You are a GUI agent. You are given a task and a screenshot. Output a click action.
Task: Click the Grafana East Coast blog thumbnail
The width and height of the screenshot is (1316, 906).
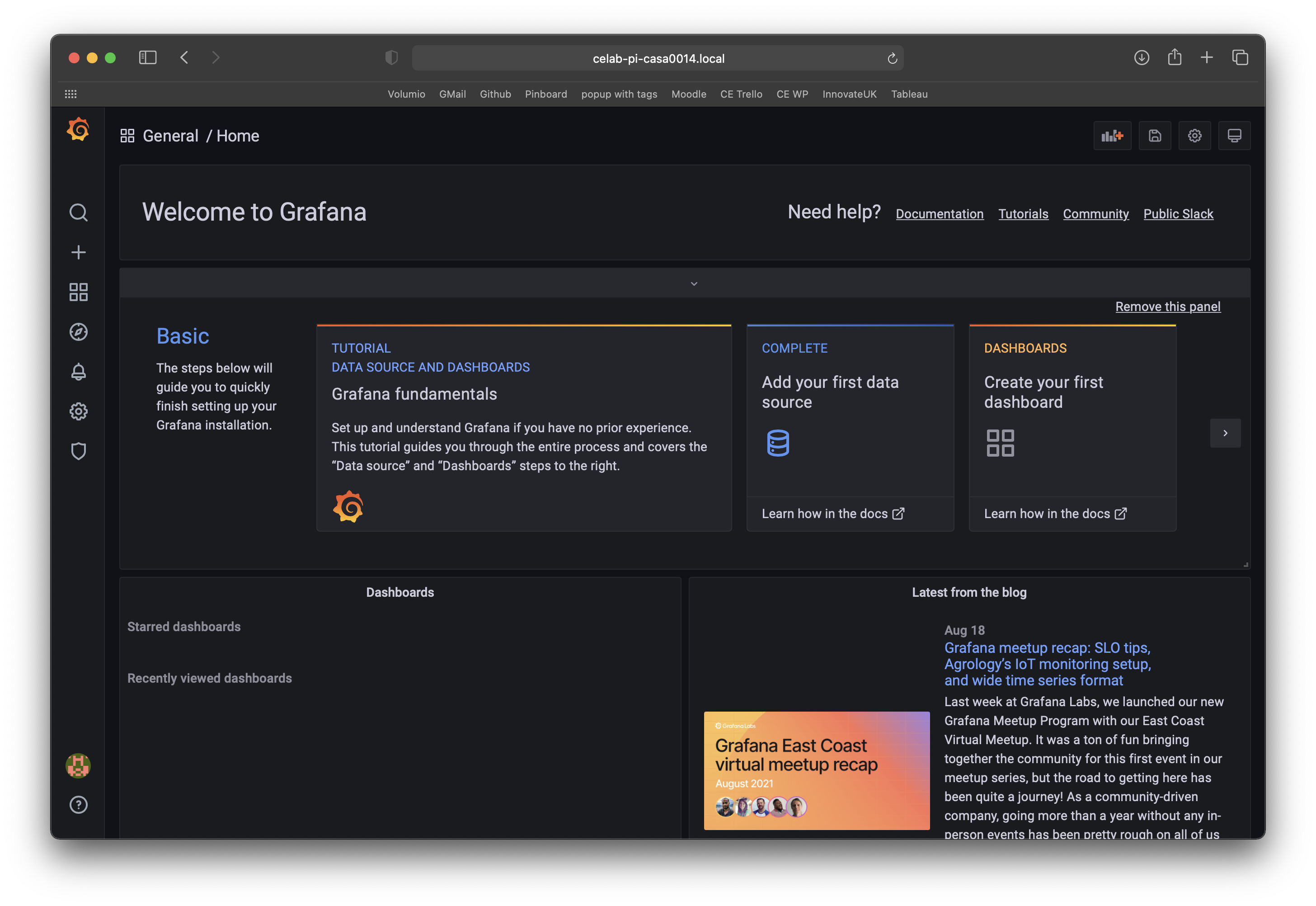pyautogui.click(x=815, y=770)
